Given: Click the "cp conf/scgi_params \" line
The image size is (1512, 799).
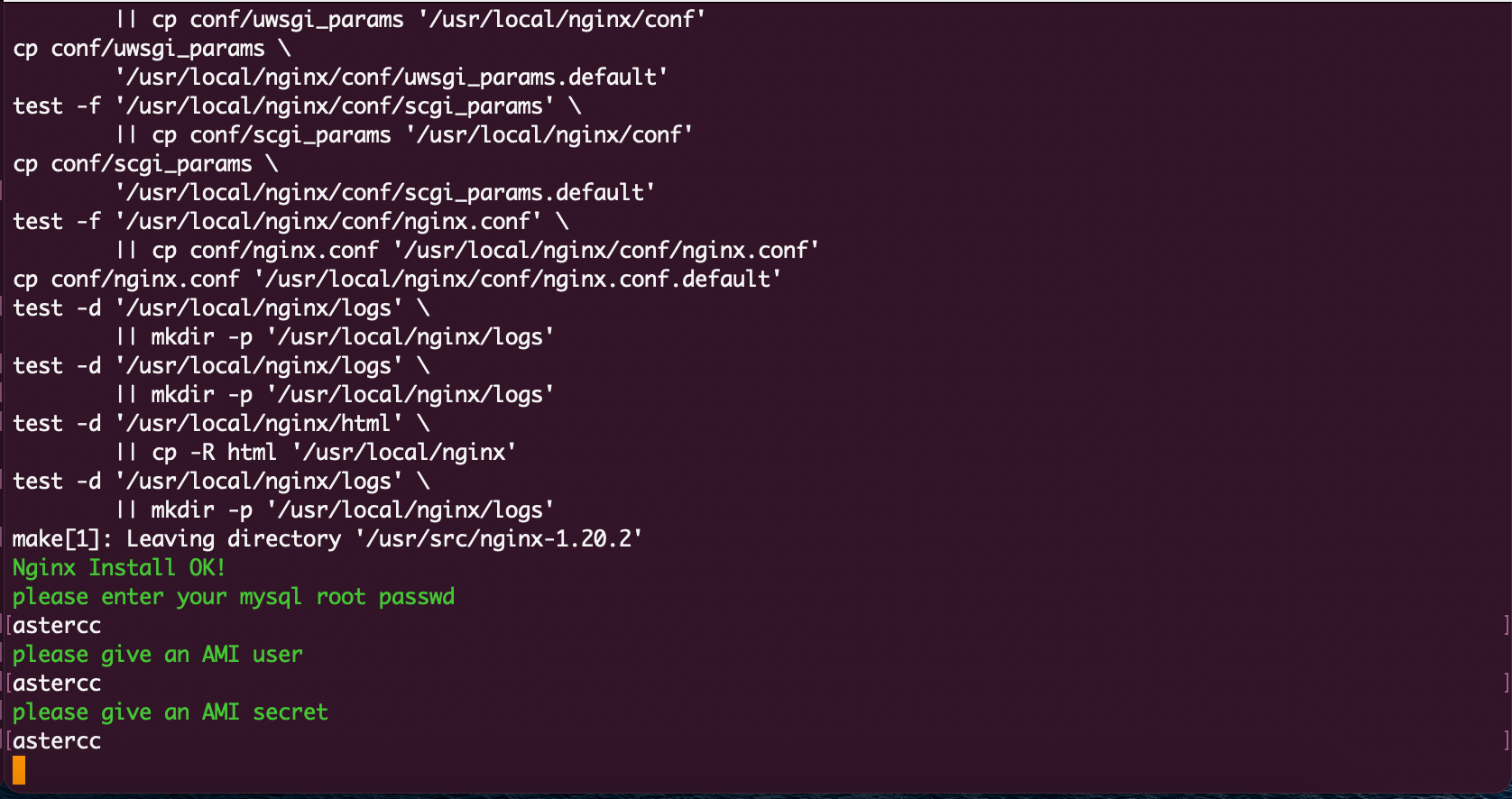Looking at the screenshot, I should (x=145, y=164).
